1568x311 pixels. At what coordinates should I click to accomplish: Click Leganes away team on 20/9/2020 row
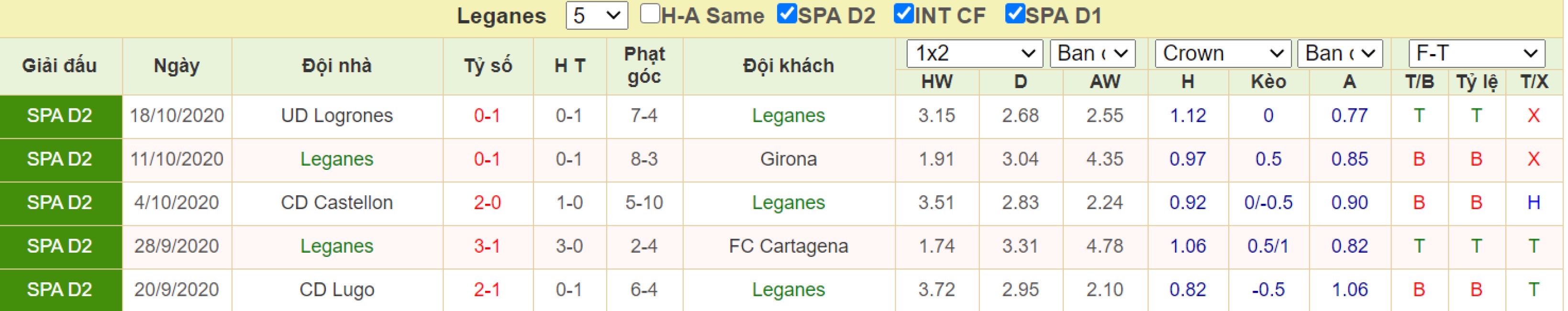(x=788, y=289)
